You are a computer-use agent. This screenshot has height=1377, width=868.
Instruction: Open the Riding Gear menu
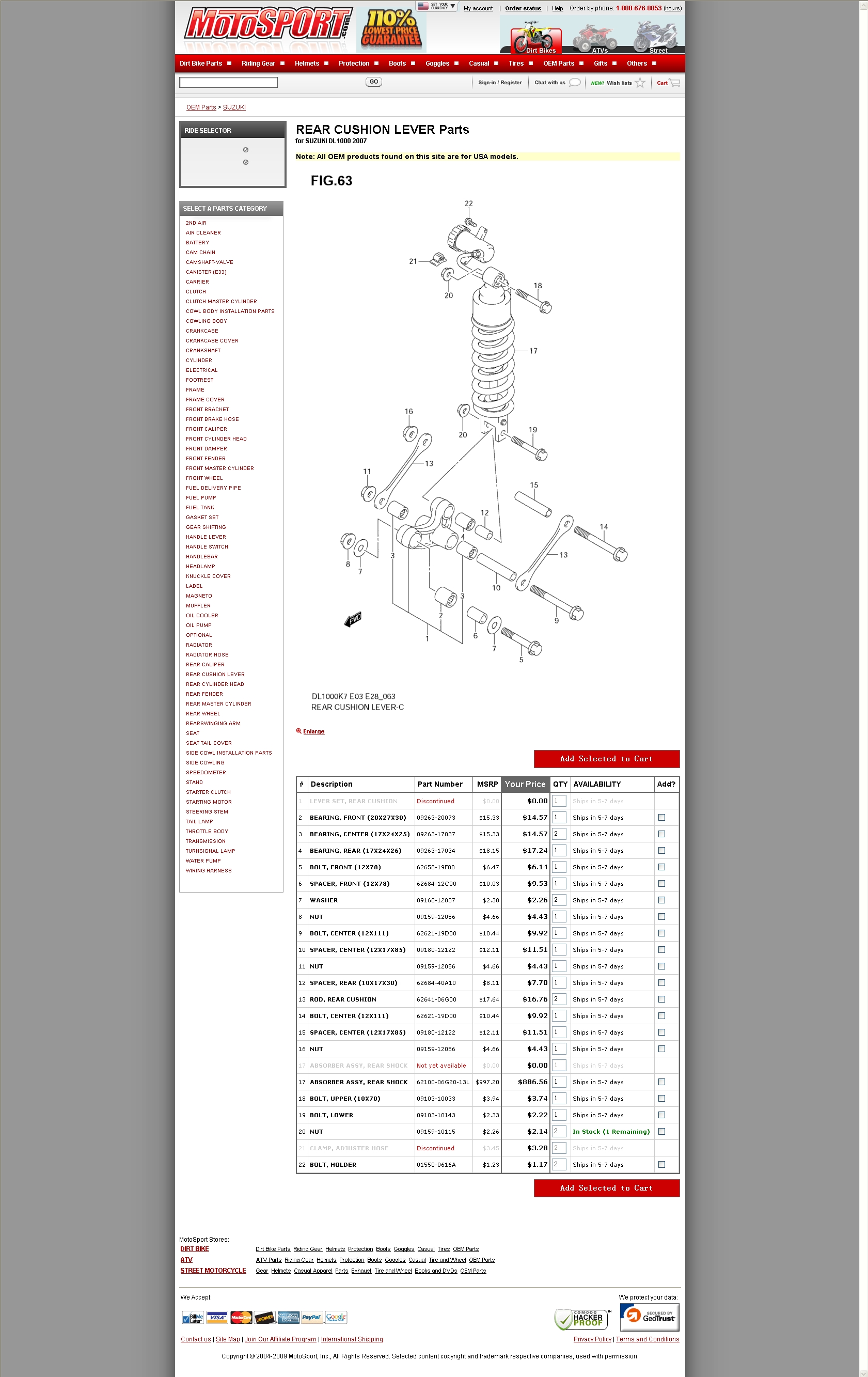tap(259, 64)
